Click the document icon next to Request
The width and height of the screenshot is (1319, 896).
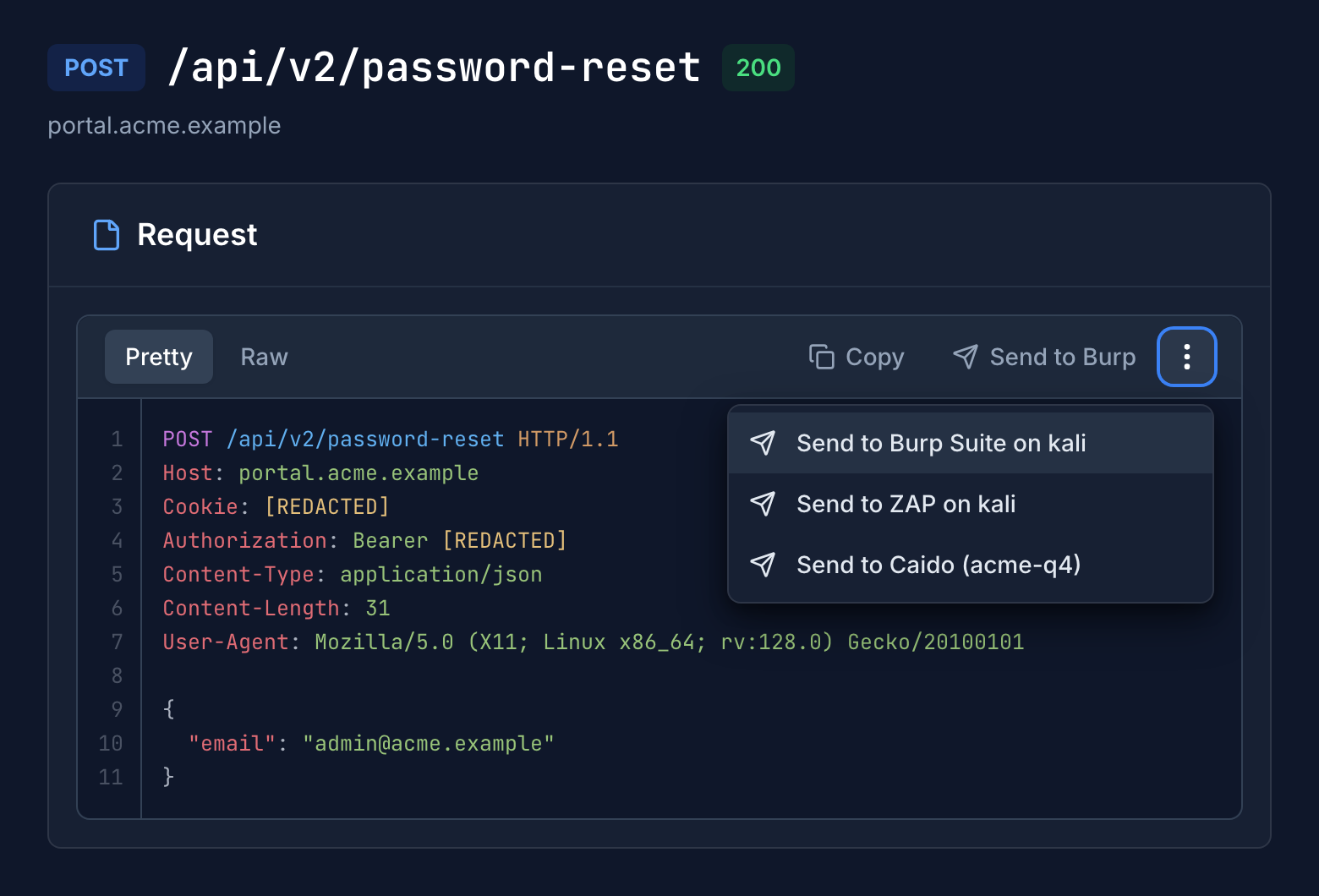point(107,235)
